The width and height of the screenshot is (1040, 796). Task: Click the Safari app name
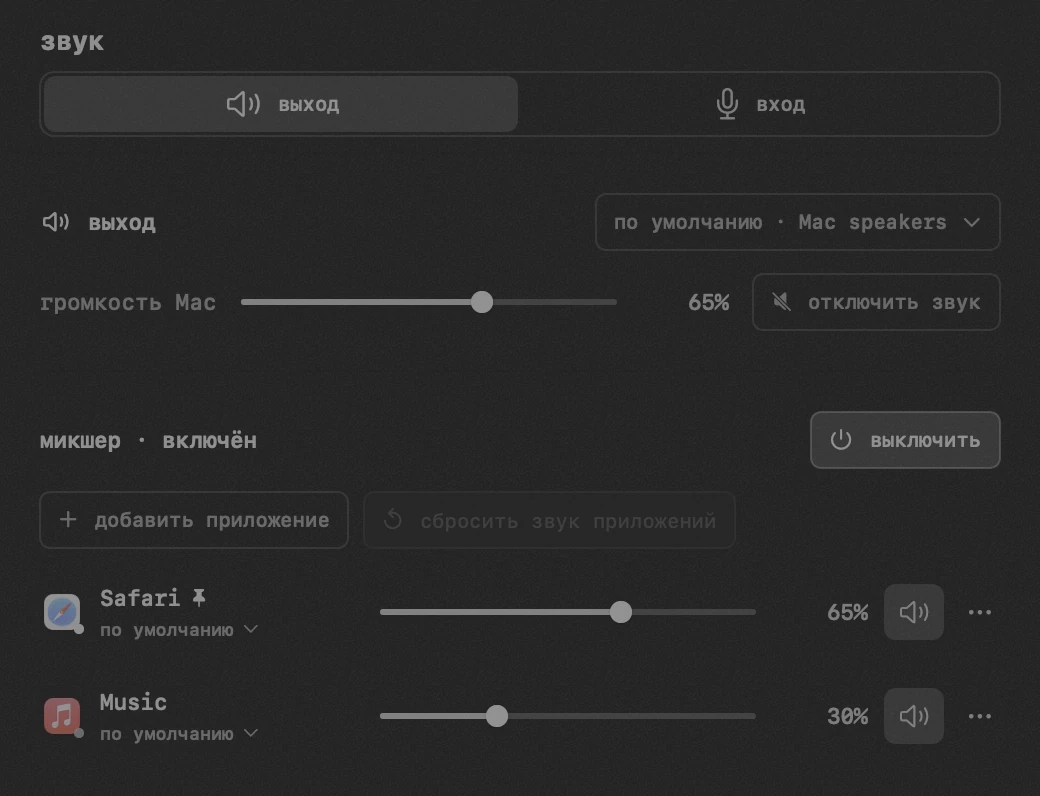(139, 598)
